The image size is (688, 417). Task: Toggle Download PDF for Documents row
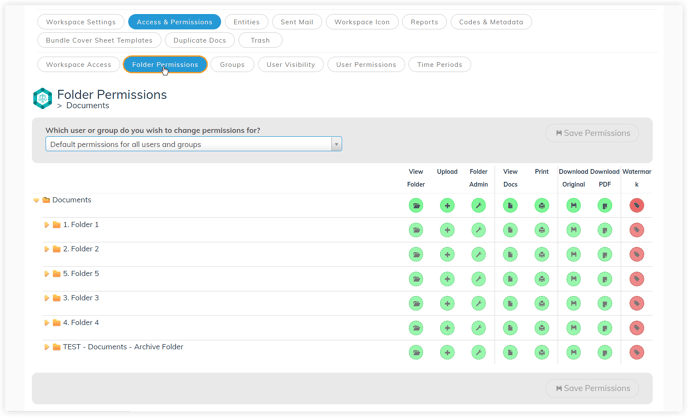[x=605, y=205]
